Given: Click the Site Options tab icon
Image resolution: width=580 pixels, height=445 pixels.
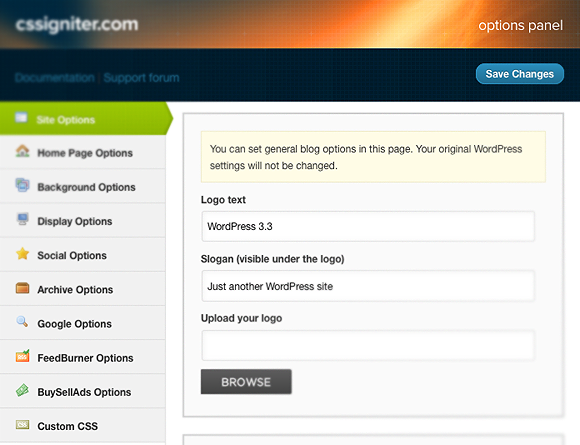Looking at the screenshot, I should (x=21, y=118).
